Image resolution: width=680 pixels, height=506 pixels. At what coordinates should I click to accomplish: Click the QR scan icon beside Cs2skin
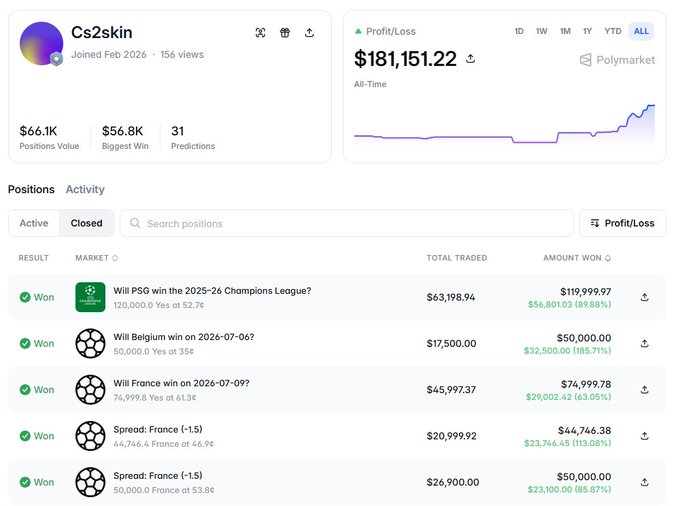point(260,33)
